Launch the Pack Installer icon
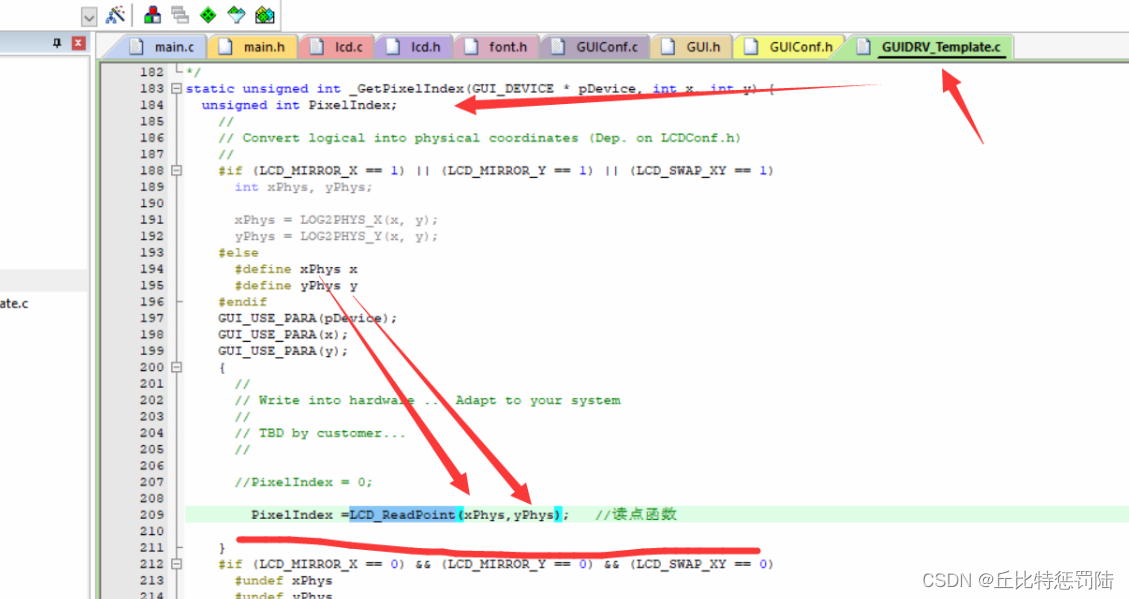The width and height of the screenshot is (1129, 599). 264,14
